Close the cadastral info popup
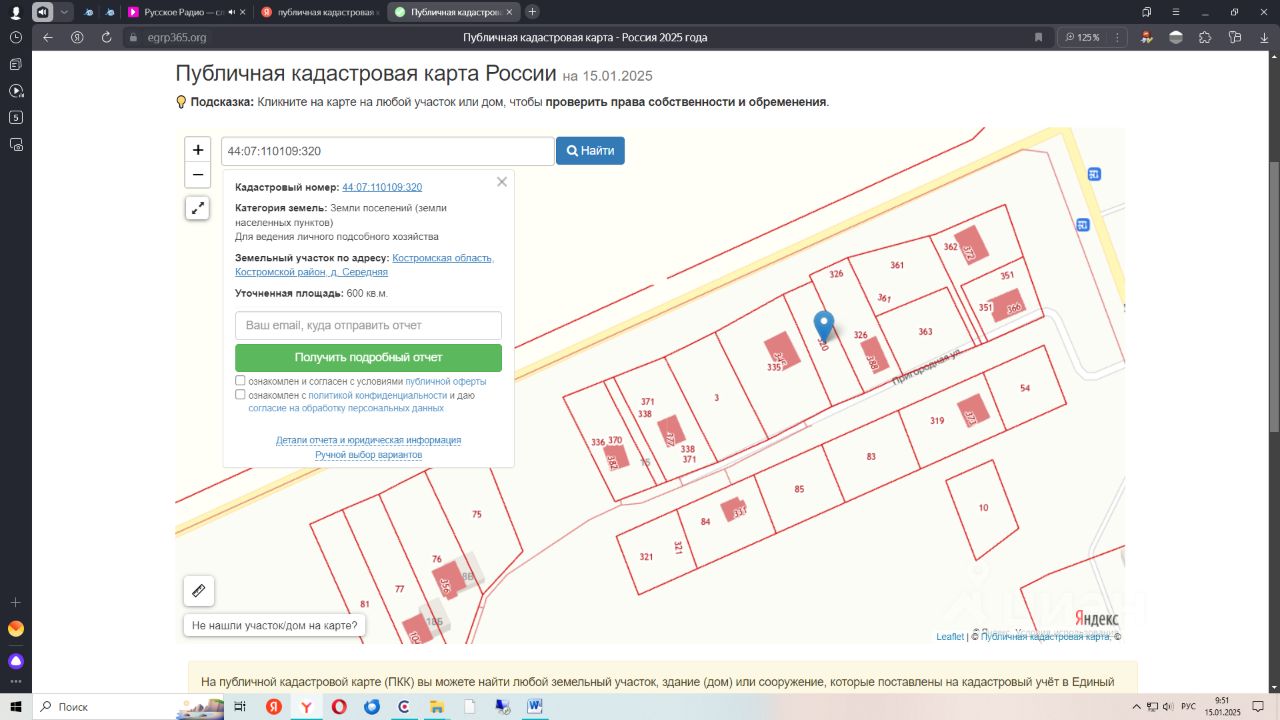Viewport: 1280px width, 720px height. (502, 182)
